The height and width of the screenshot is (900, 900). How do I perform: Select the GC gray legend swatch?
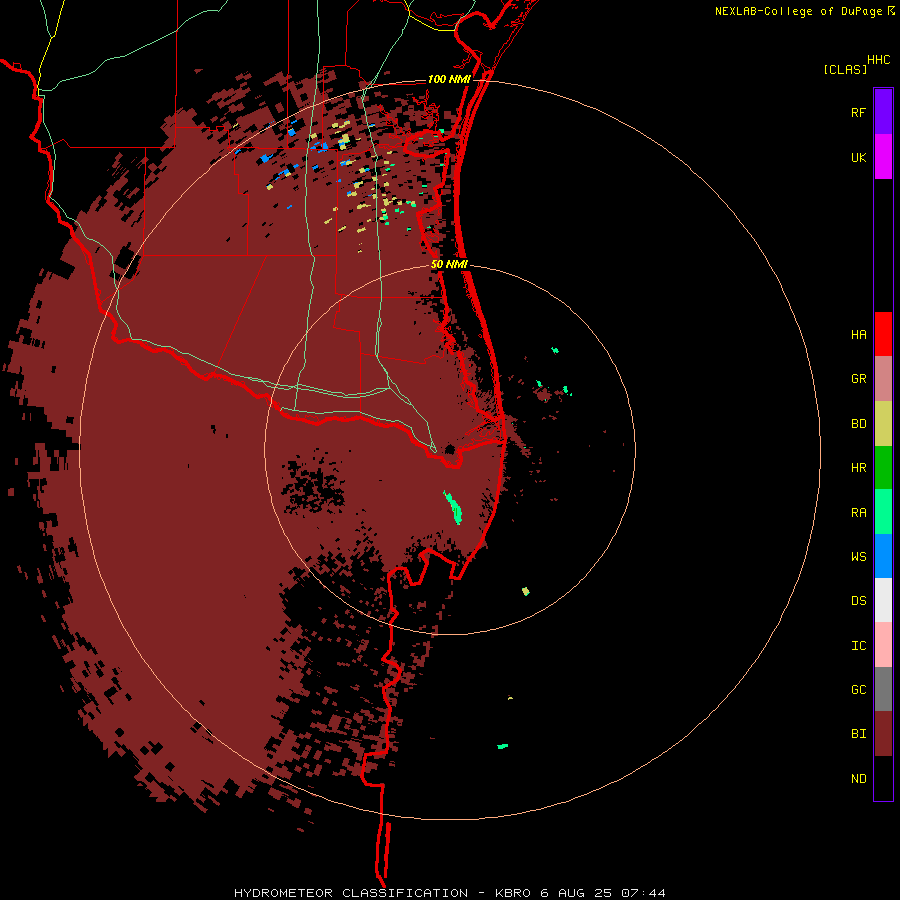(883, 689)
